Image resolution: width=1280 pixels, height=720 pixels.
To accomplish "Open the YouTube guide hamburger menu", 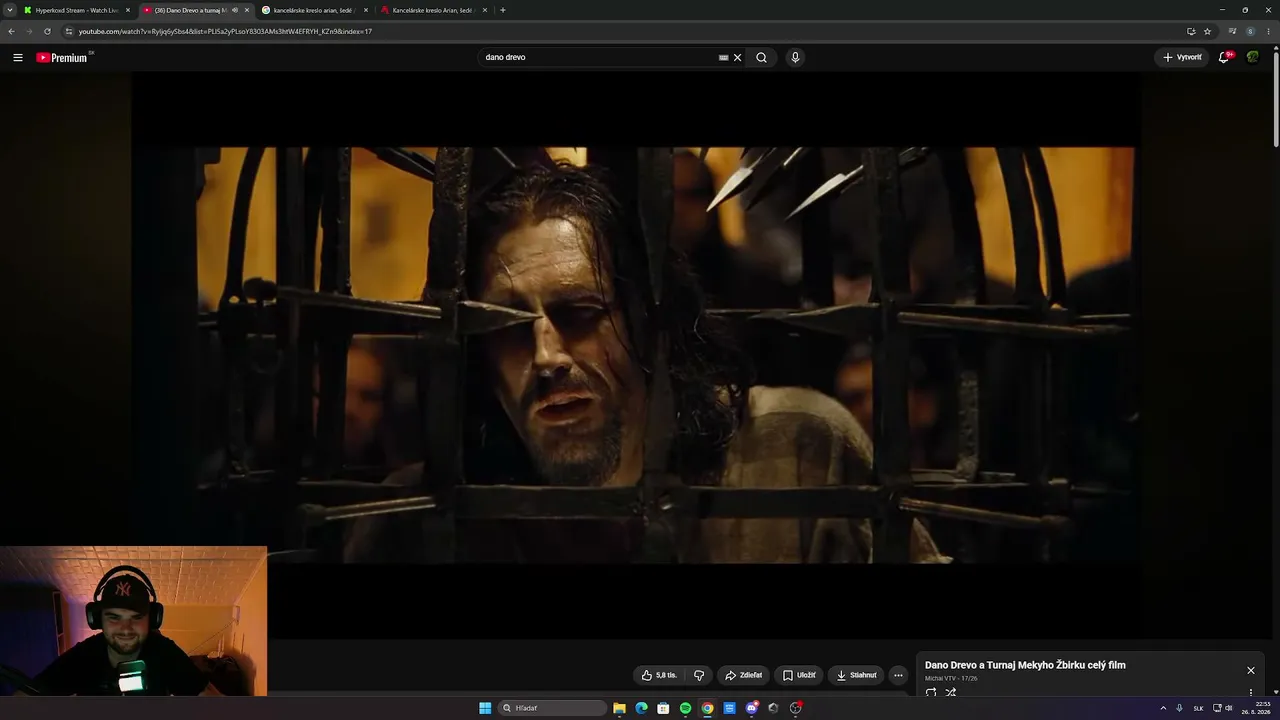I will pos(17,57).
